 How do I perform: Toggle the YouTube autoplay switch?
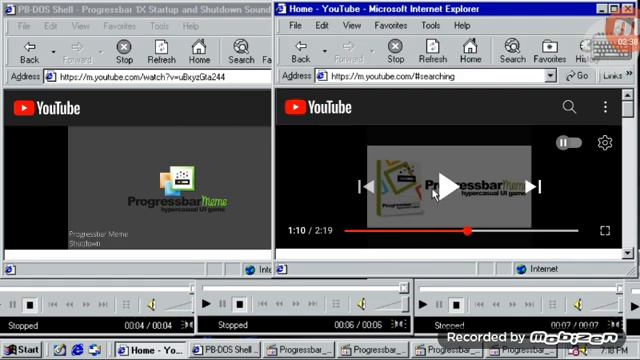569,142
